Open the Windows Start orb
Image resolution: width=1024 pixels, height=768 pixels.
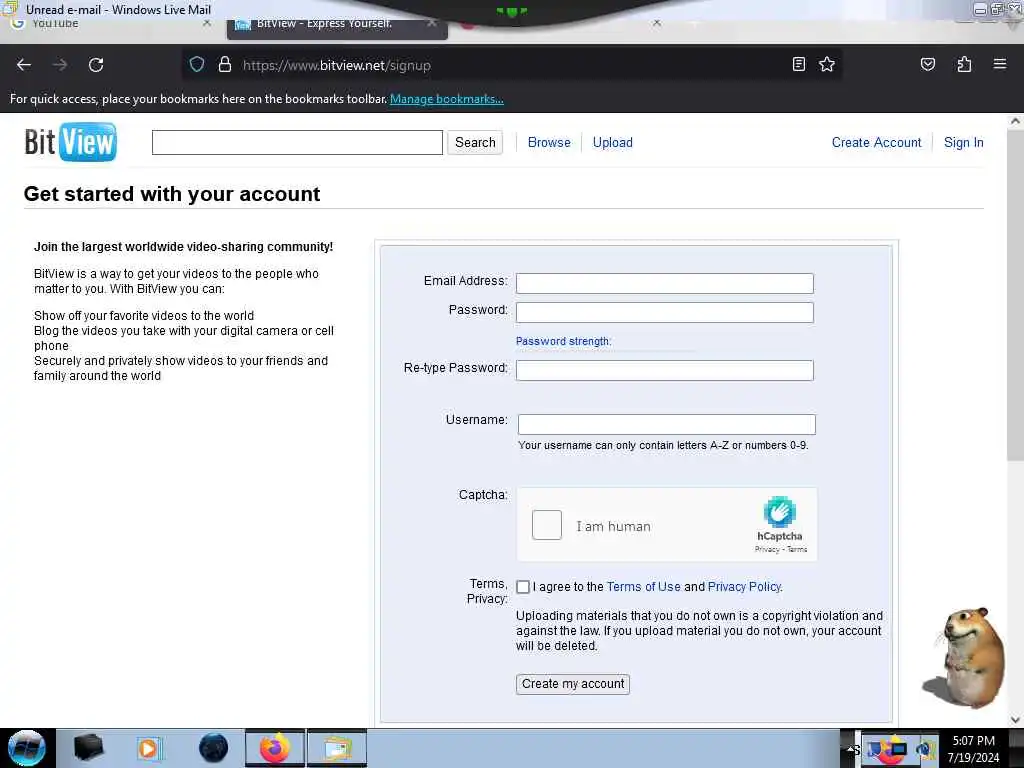[x=27, y=748]
